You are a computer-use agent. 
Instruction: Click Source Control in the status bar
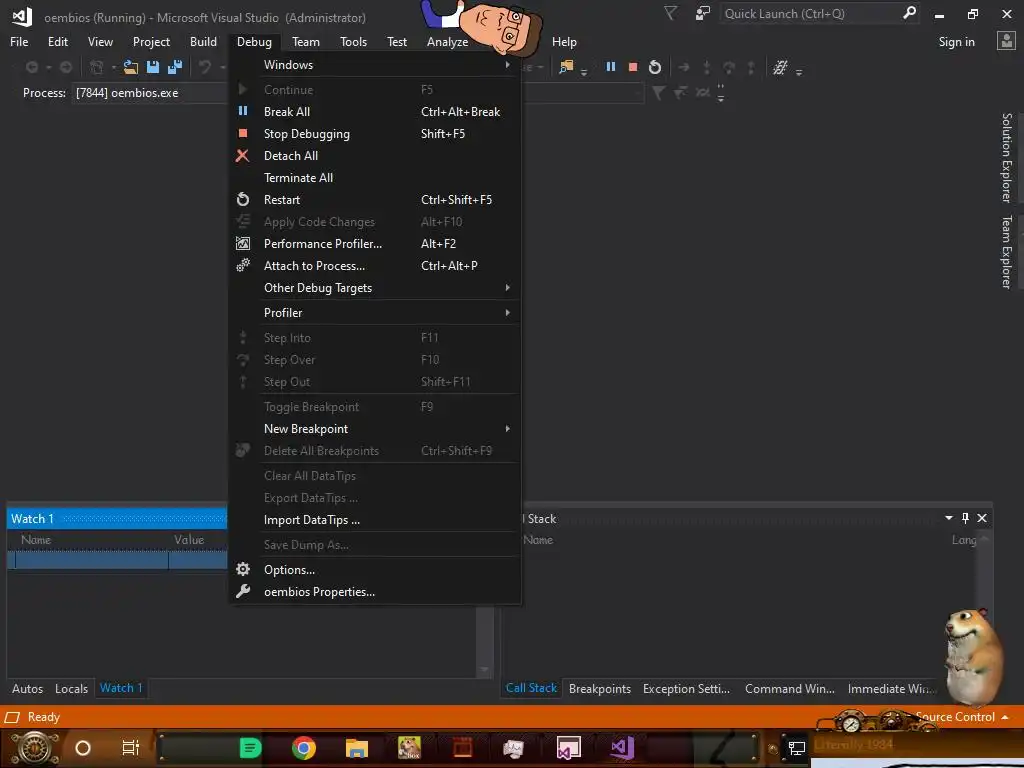tap(955, 717)
